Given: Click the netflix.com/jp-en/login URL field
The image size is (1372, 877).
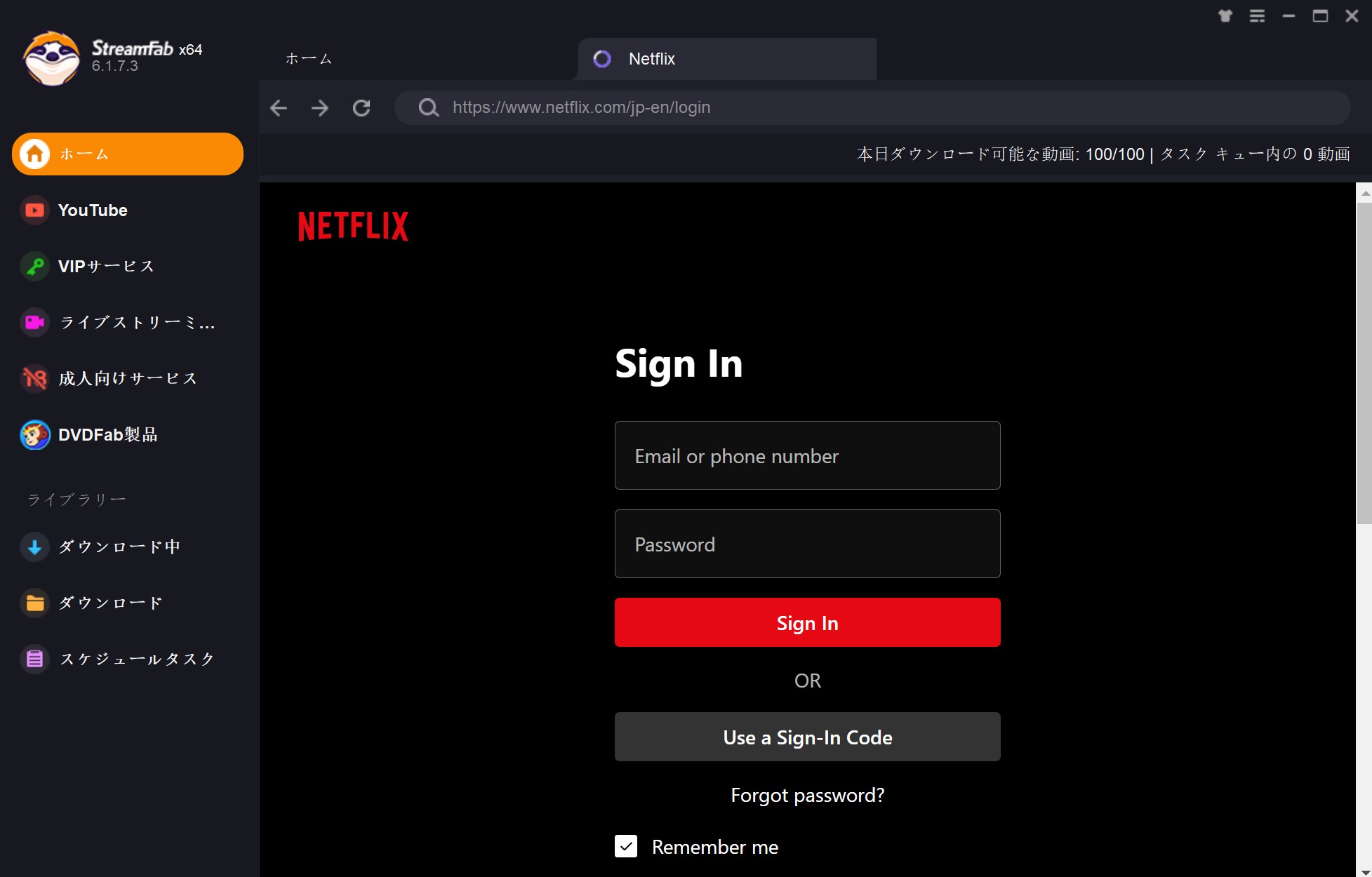Looking at the screenshot, I should click(x=872, y=107).
